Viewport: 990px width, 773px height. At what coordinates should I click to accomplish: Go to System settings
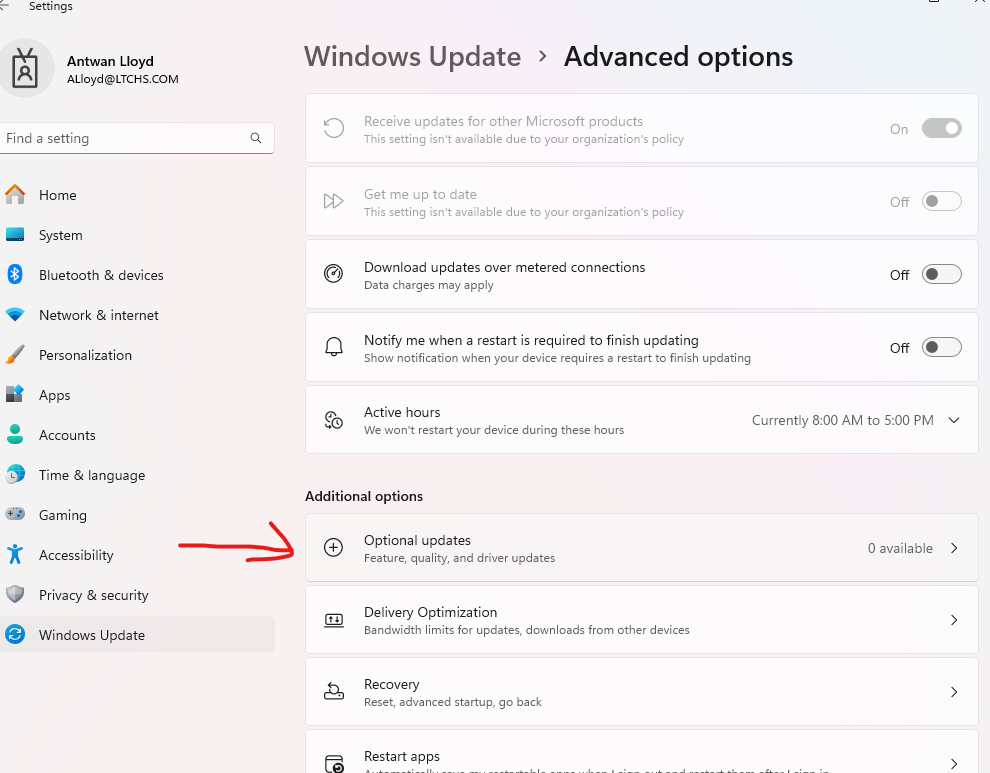(137, 235)
